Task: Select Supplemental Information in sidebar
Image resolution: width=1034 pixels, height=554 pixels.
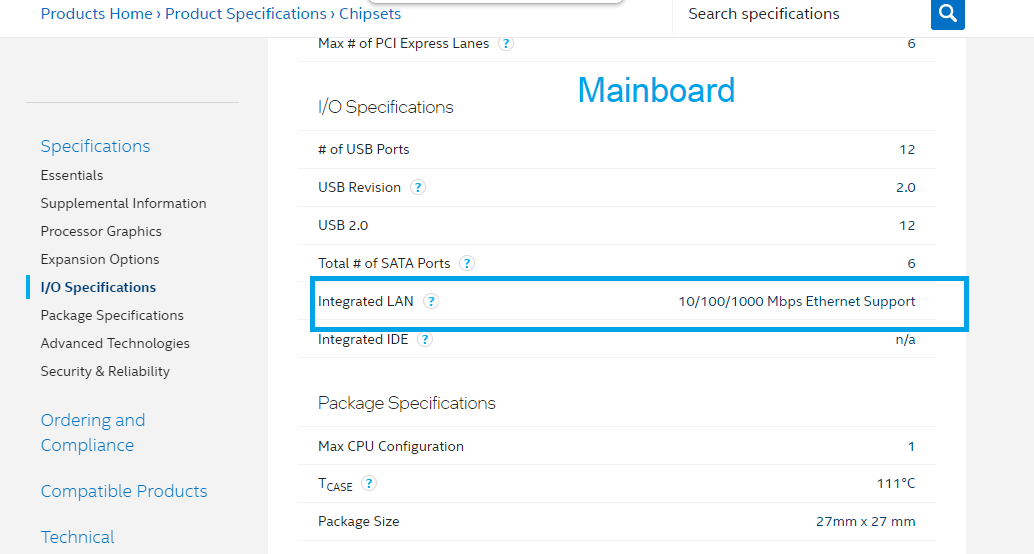Action: tap(123, 203)
